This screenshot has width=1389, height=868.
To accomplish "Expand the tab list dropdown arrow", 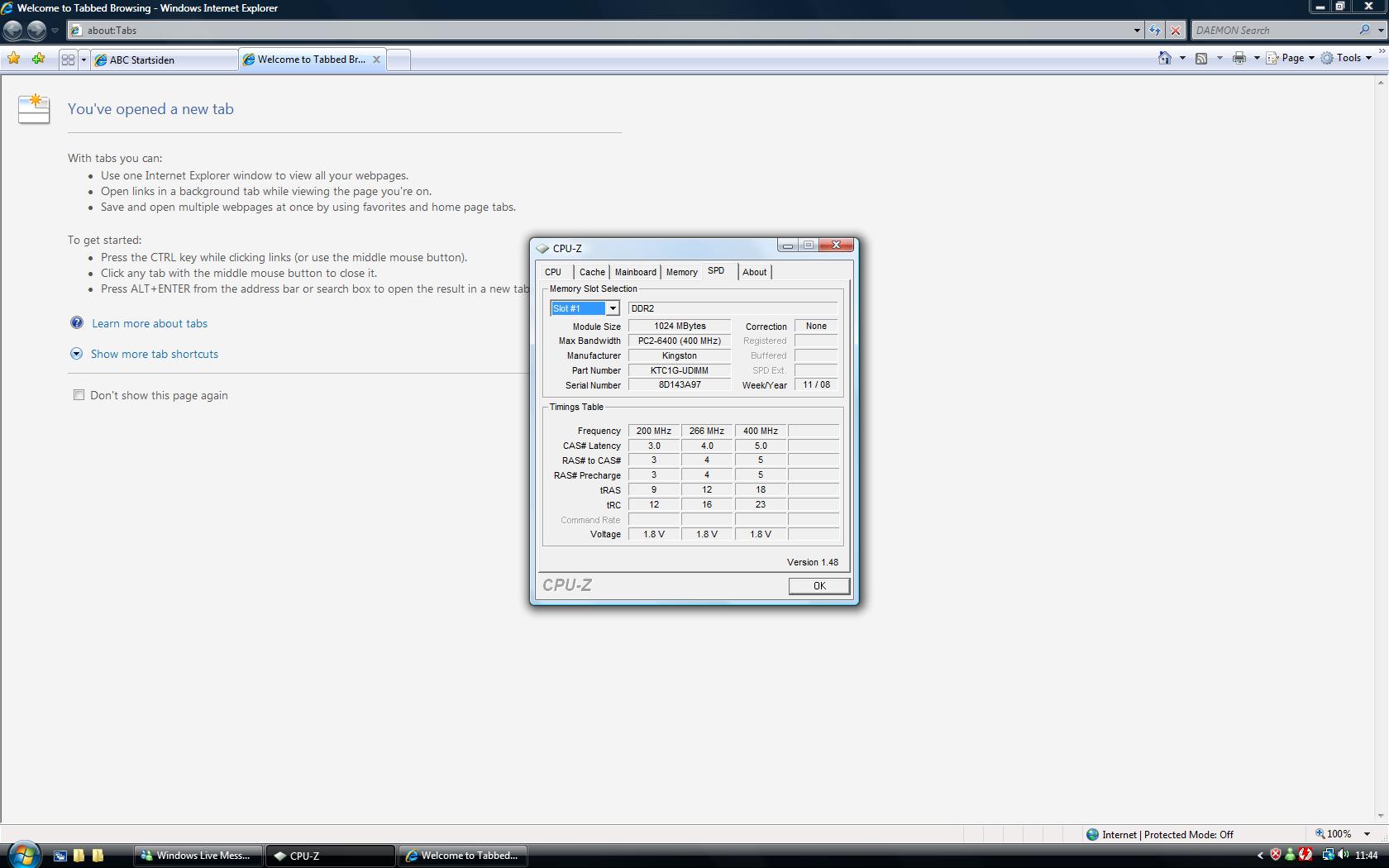I will tap(84, 60).
